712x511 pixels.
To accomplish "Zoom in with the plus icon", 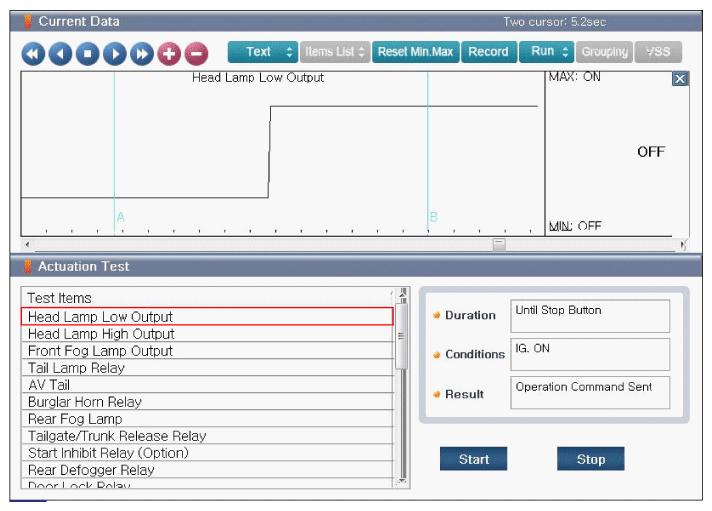I will (169, 53).
